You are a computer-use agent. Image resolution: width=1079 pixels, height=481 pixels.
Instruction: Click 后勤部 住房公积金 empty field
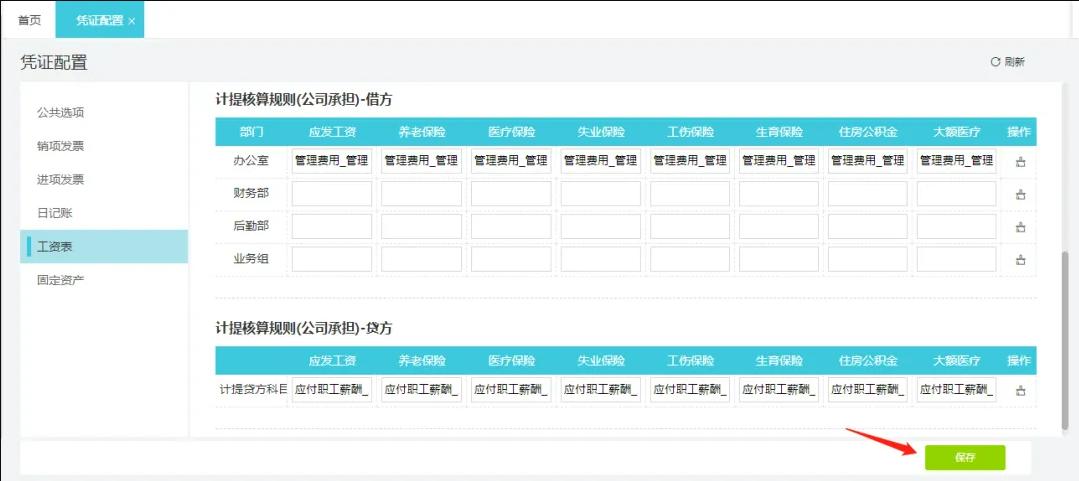pyautogui.click(x=867, y=226)
